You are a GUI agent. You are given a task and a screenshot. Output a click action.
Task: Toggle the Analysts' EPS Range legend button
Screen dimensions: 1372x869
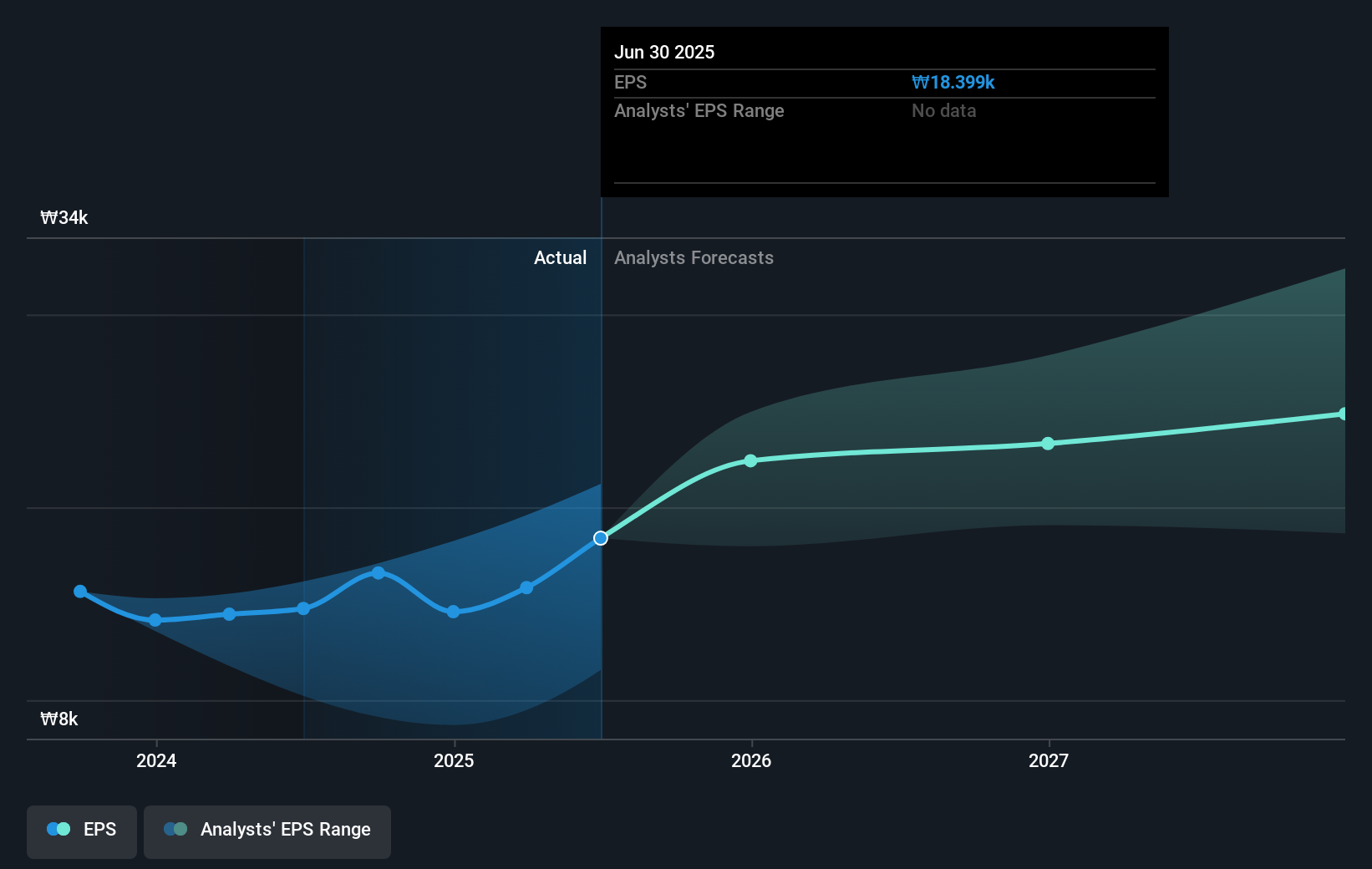(267, 830)
